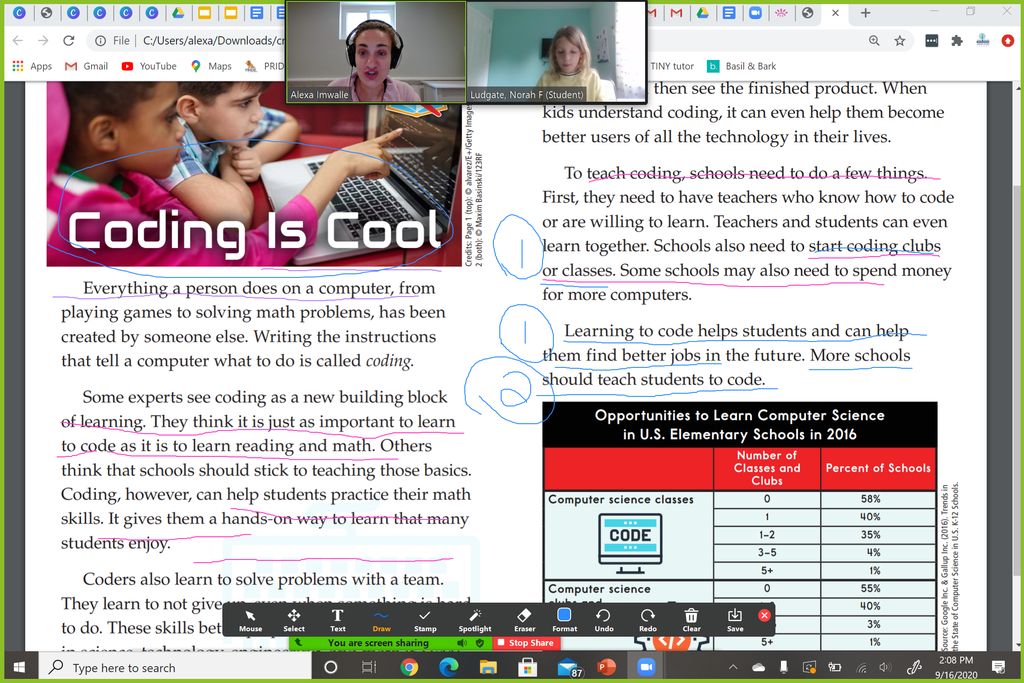The image size is (1024, 683).
Task: Open the Zoom taskbar icon
Action: [x=646, y=667]
